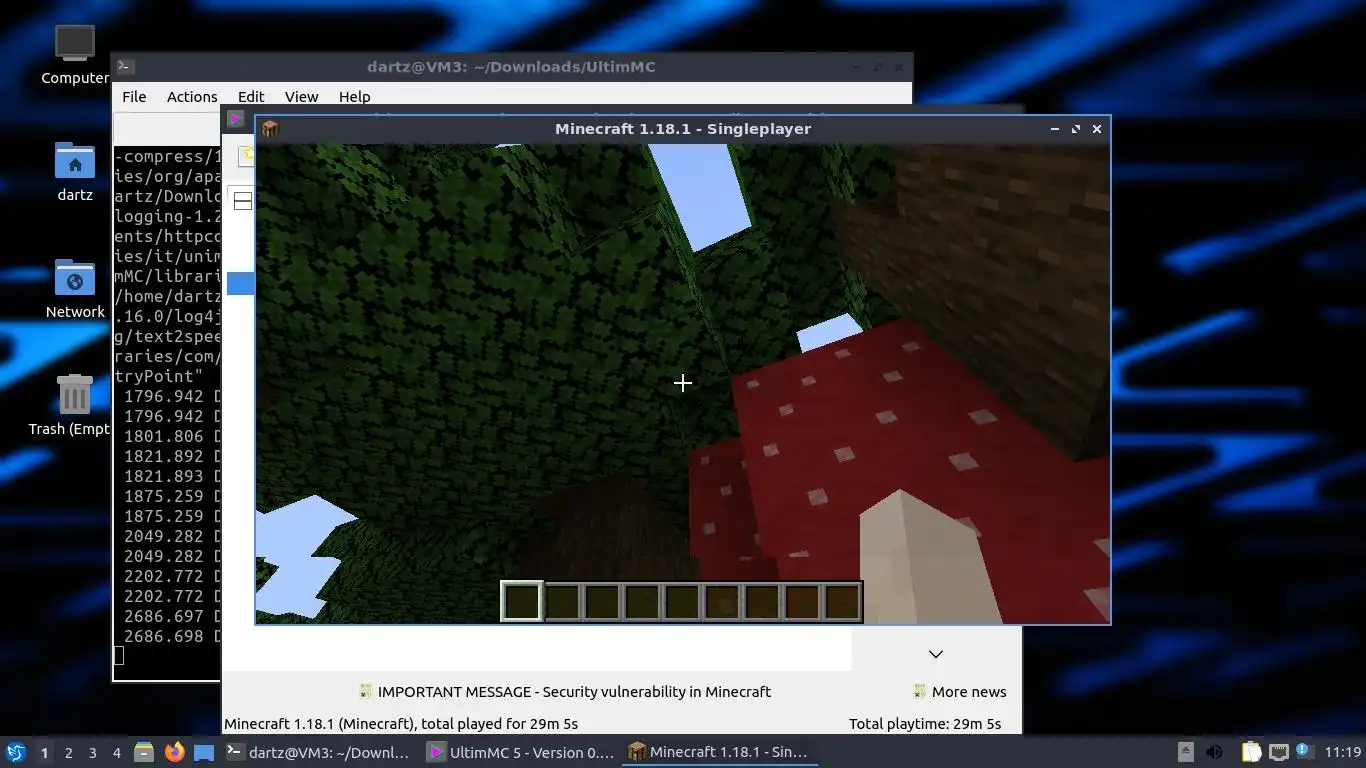This screenshot has height=768, width=1366.
Task: Open the start menu in the taskbar
Action: (15, 752)
